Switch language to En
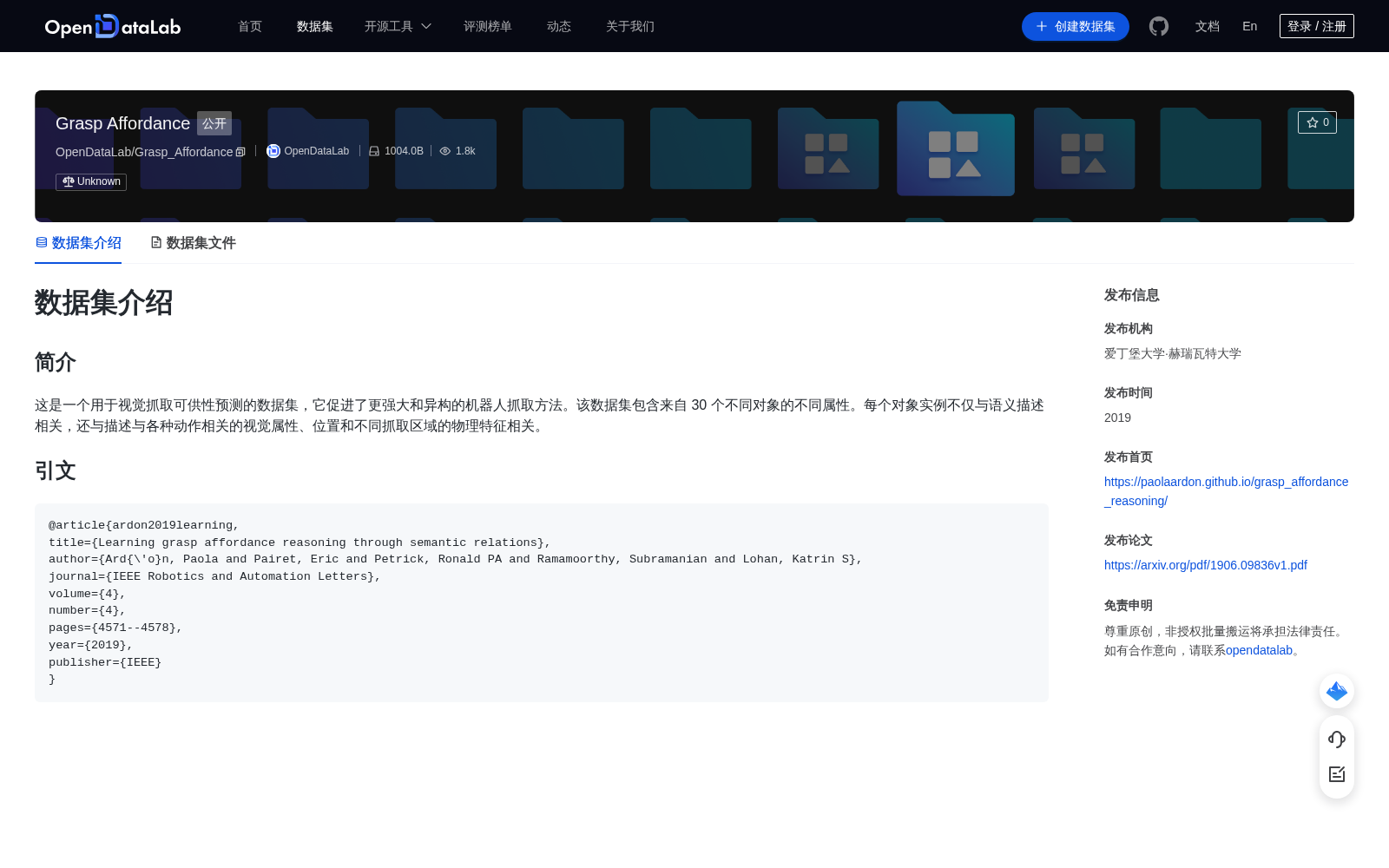This screenshot has width=1389, height=868. pyautogui.click(x=1250, y=26)
